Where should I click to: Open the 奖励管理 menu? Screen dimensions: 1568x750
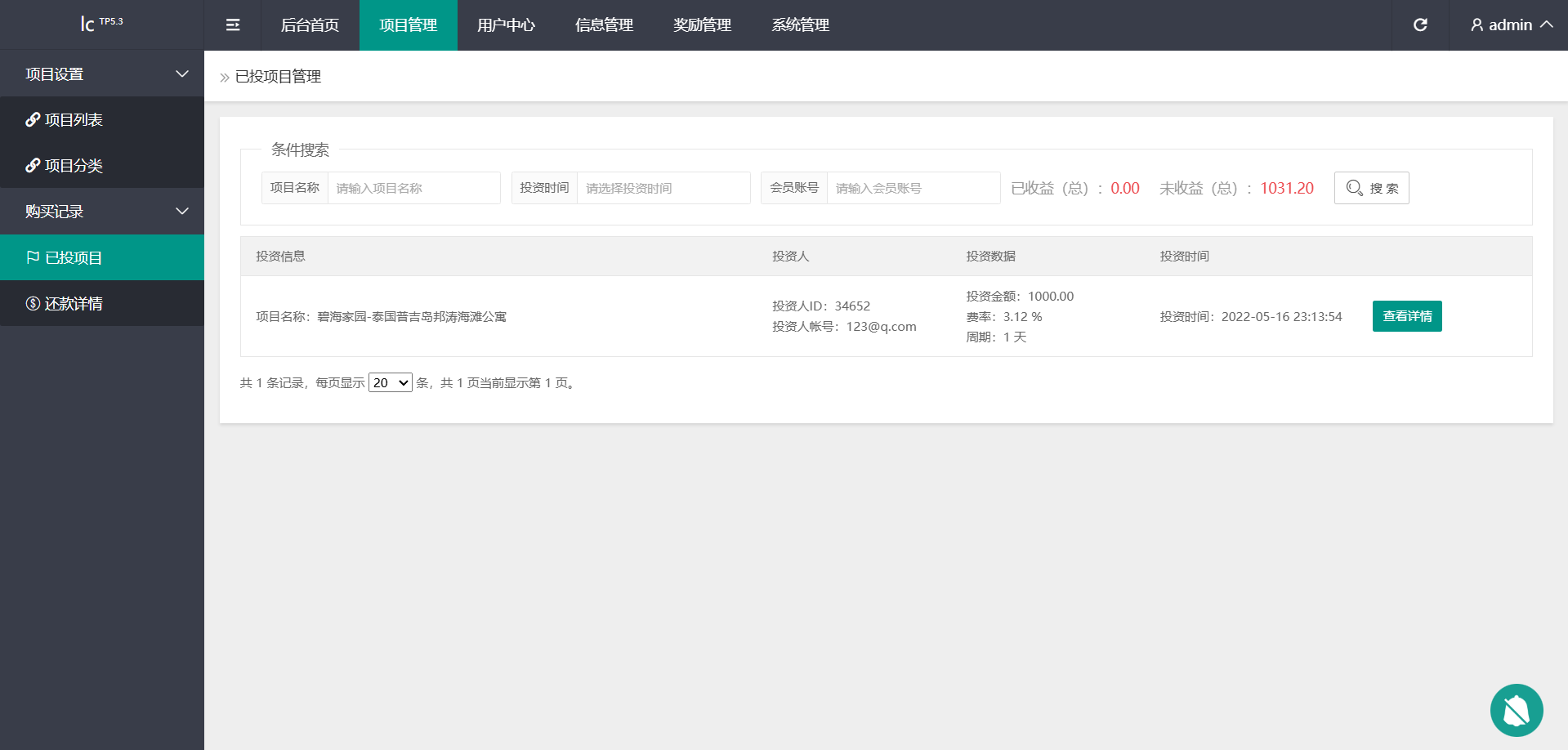point(702,25)
